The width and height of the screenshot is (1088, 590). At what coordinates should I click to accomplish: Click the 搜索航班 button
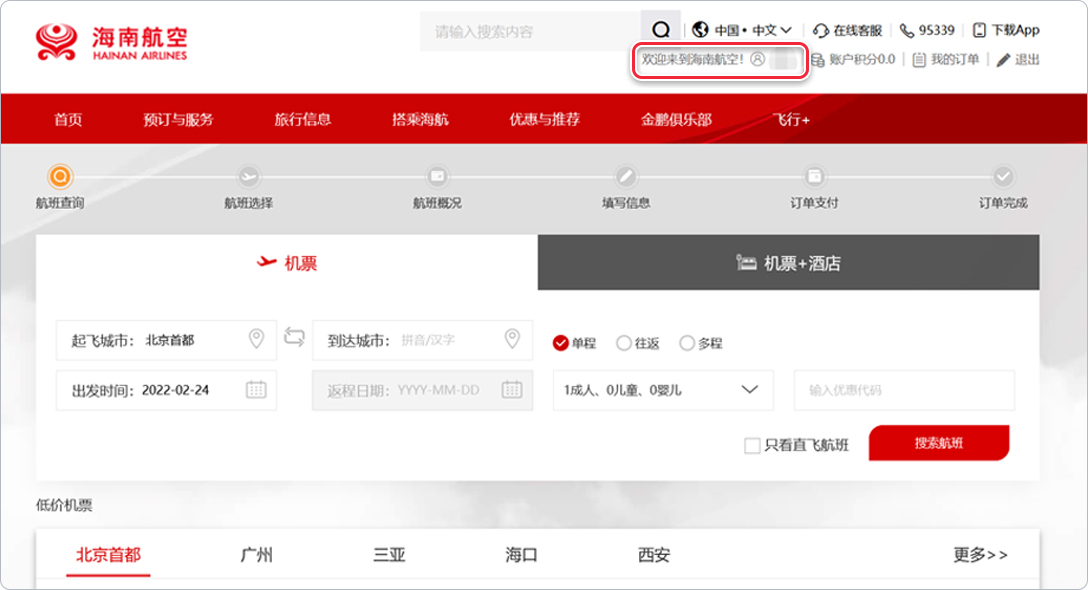[x=938, y=443]
